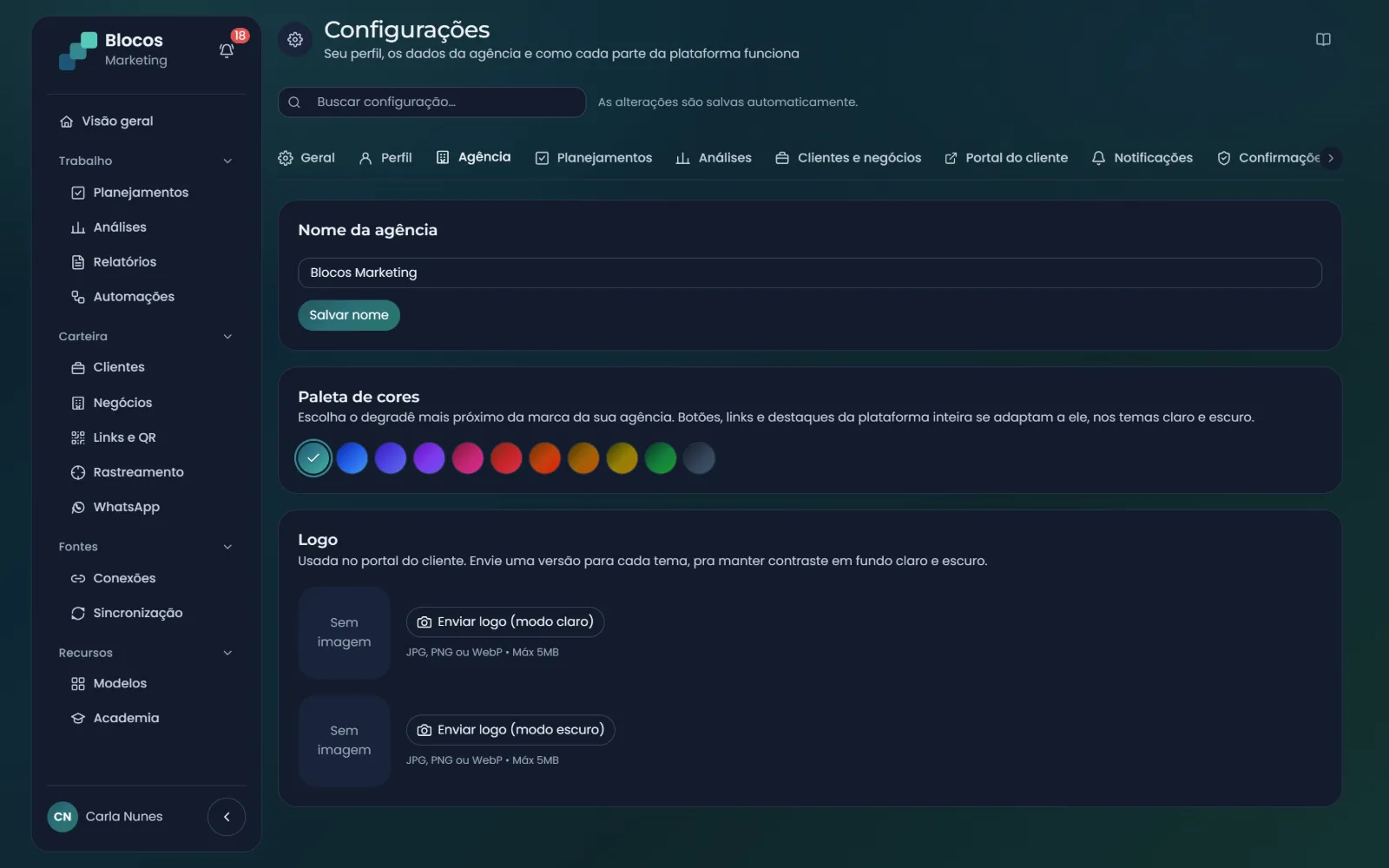Image resolution: width=1389 pixels, height=868 pixels.
Task: Select the selected teal palette swatch
Action: 313,458
